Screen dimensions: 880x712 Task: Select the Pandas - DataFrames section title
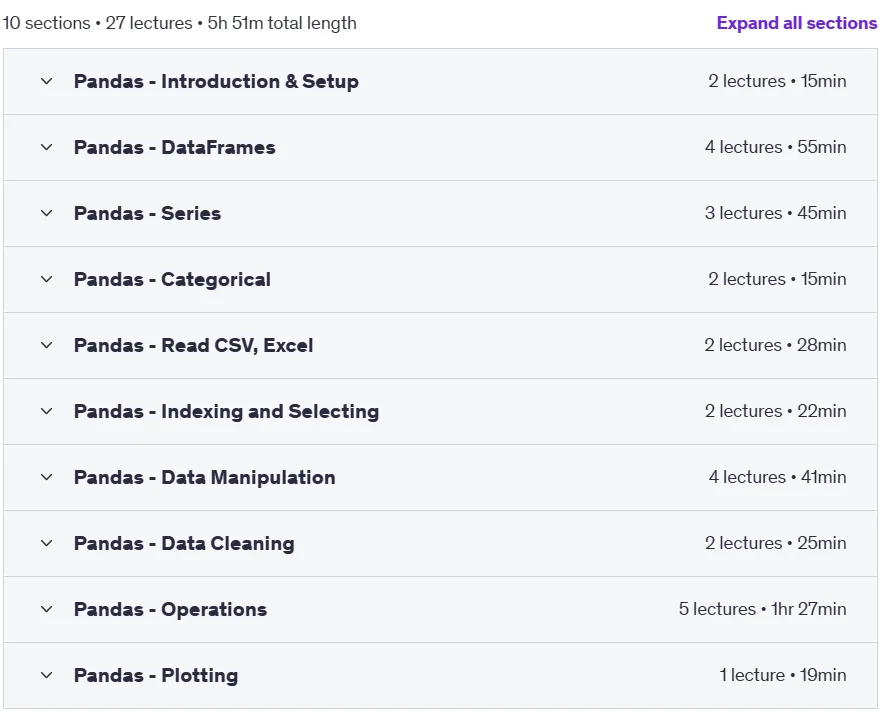coord(175,148)
